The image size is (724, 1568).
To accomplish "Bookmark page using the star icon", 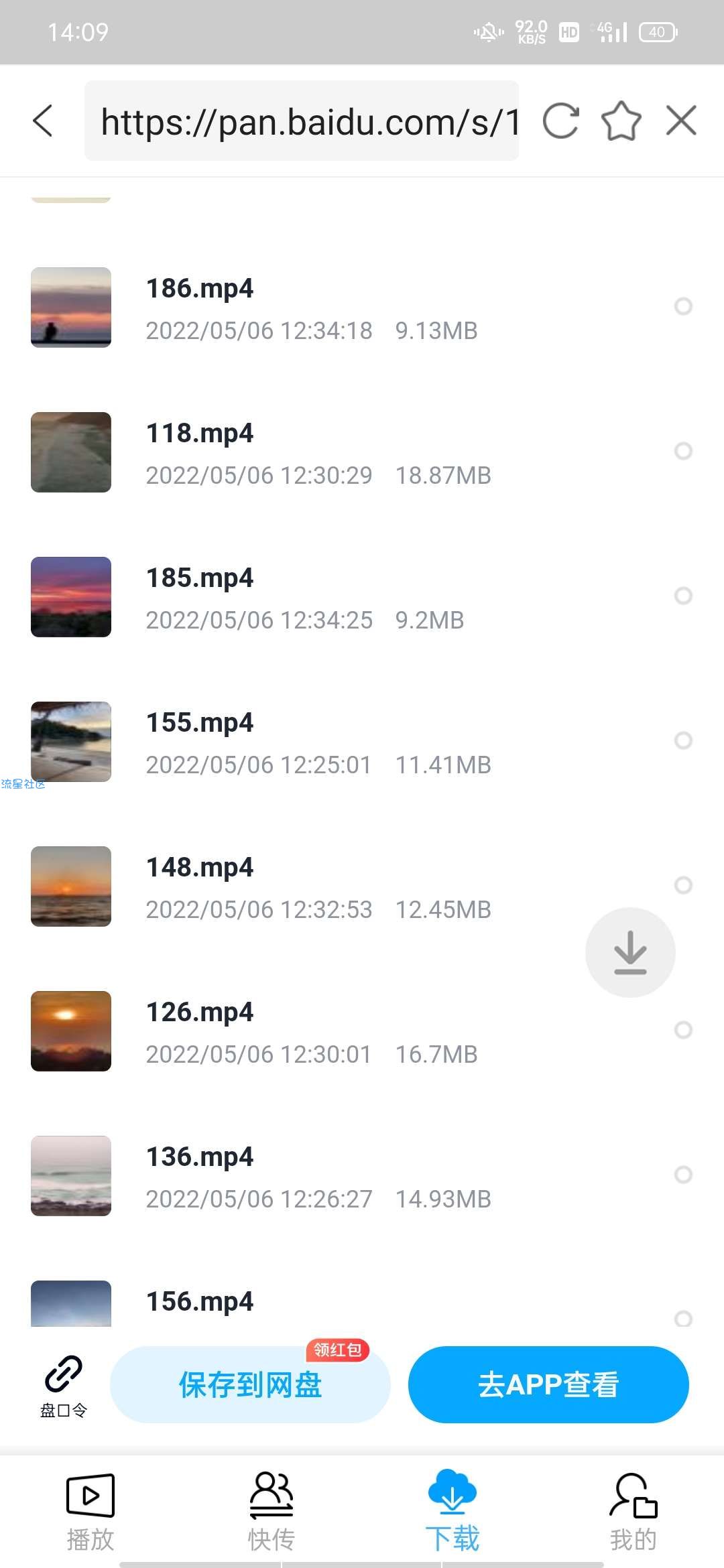I will (621, 121).
